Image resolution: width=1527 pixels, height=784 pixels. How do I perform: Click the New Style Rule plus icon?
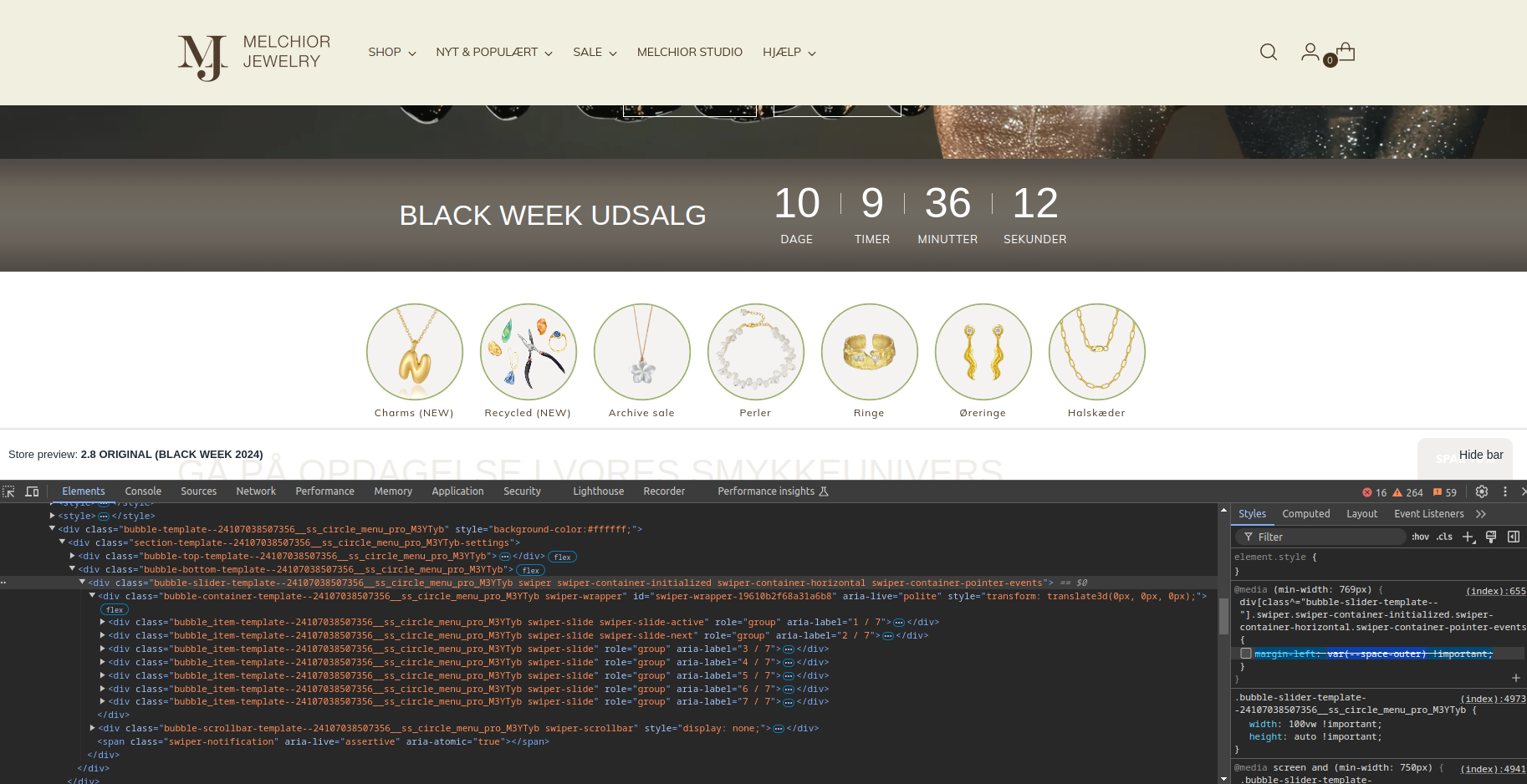(1468, 537)
